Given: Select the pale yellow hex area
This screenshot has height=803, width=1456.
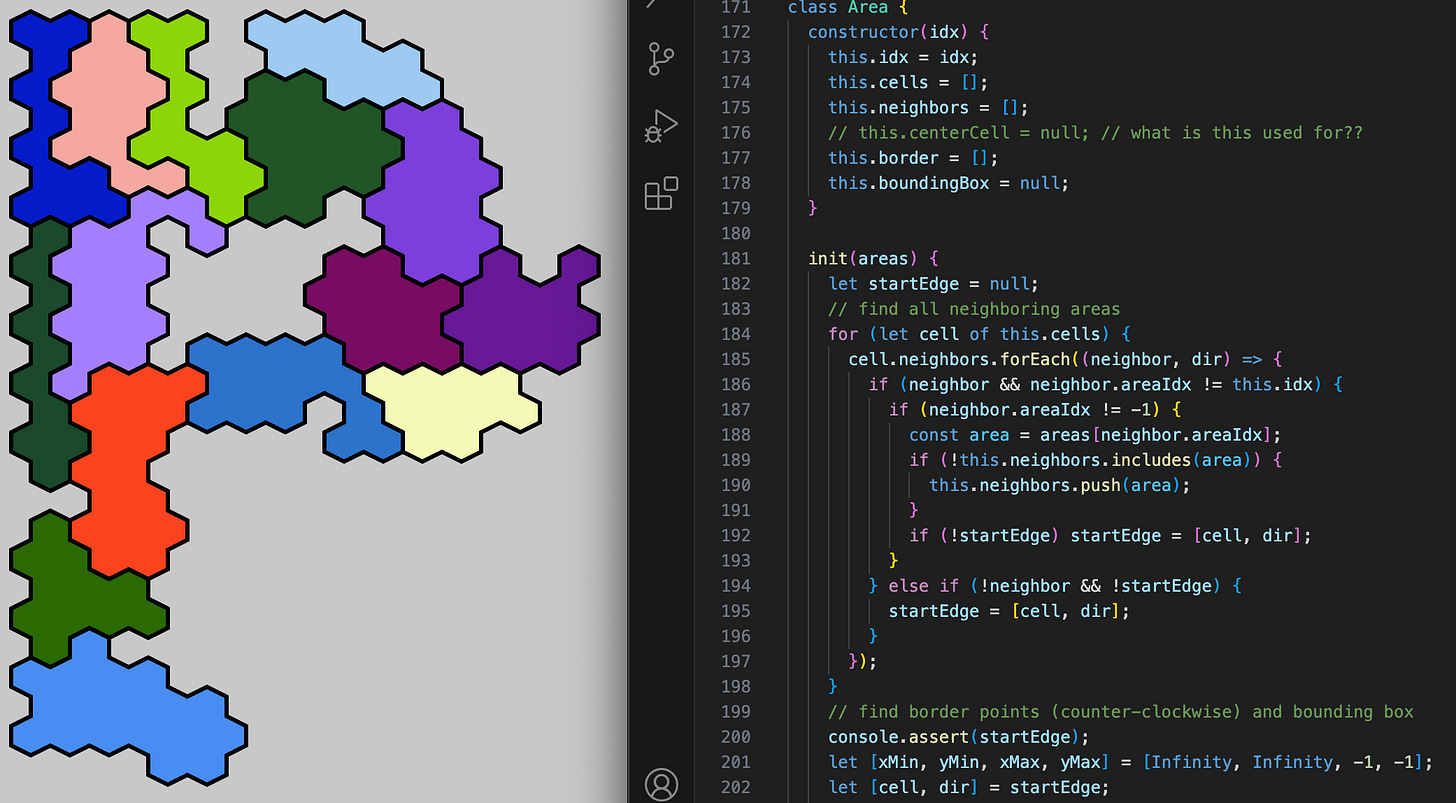Looking at the screenshot, I should point(450,410).
